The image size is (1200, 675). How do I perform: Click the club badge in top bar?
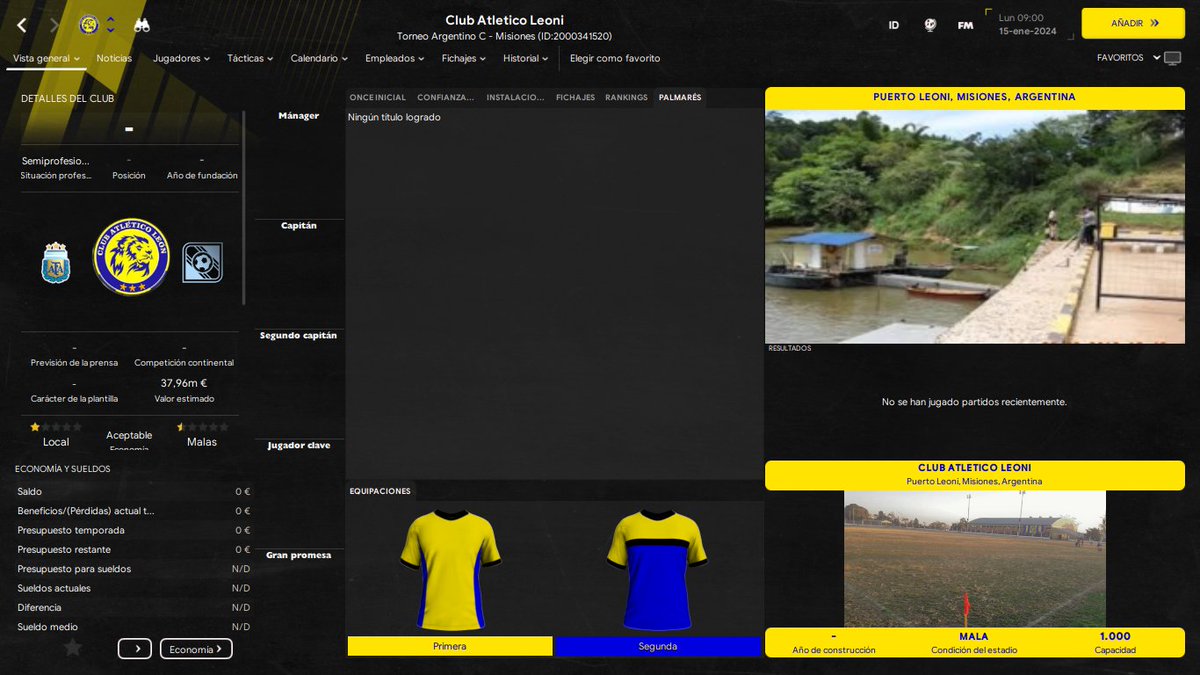89,24
